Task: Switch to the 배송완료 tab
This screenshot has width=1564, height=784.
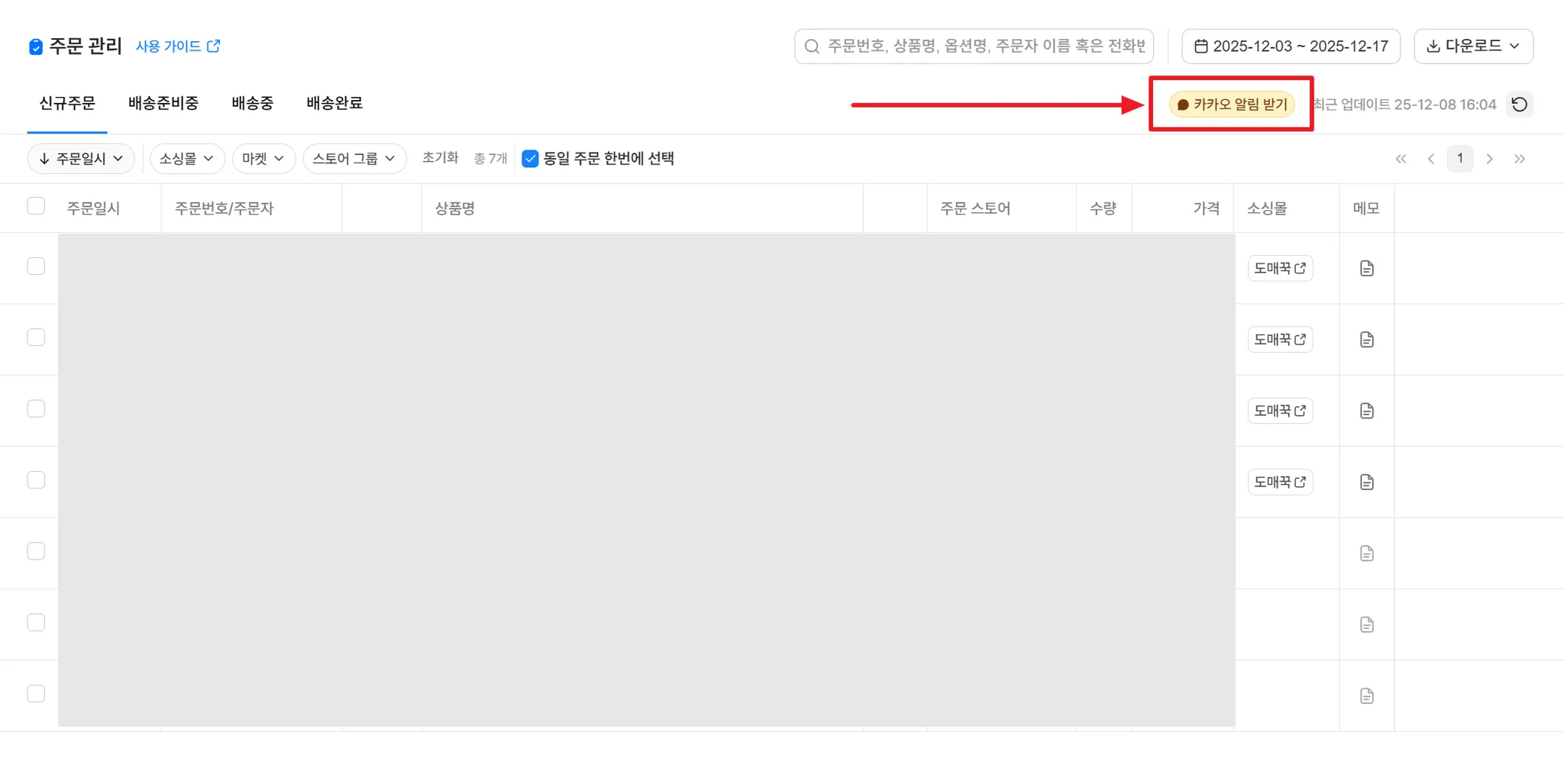Action: [334, 103]
